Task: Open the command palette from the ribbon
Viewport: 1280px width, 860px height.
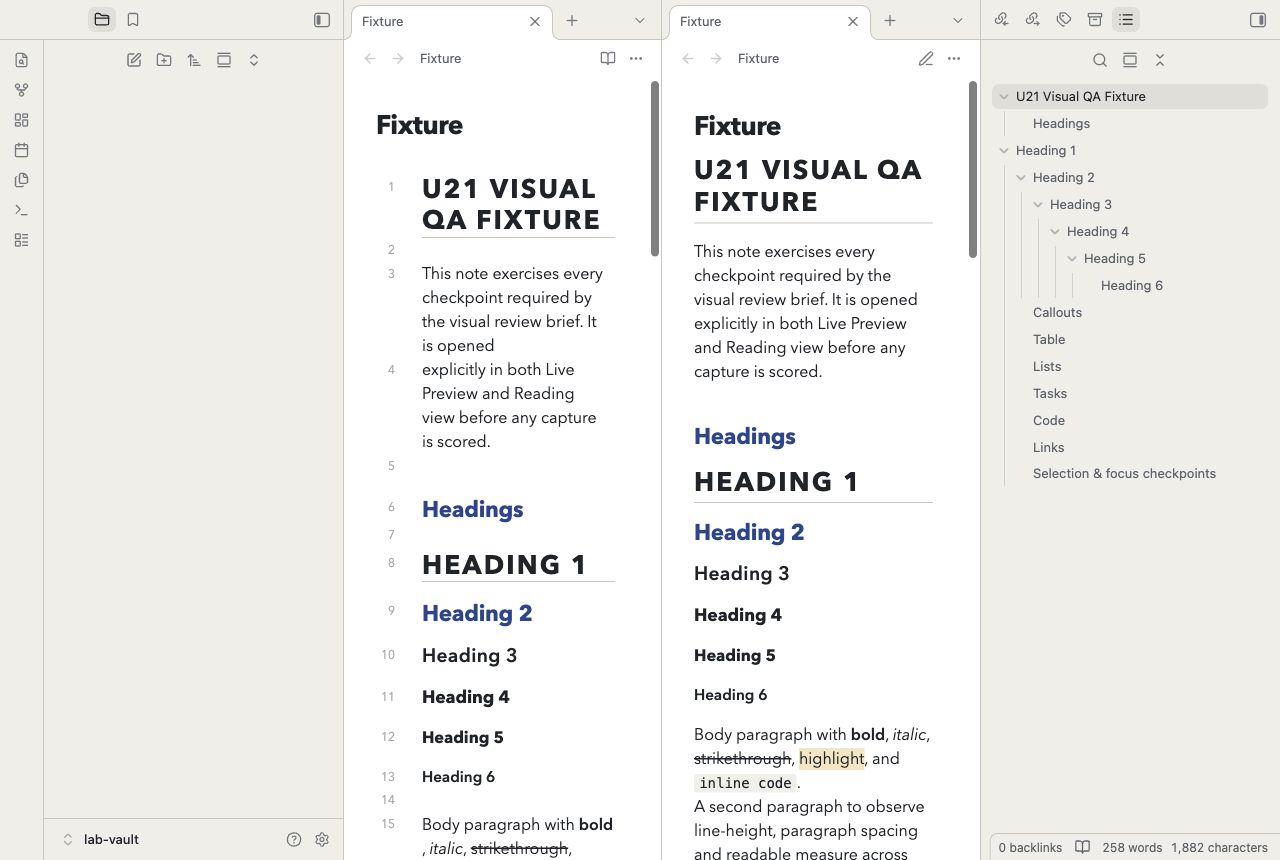Action: pyautogui.click(x=22, y=210)
